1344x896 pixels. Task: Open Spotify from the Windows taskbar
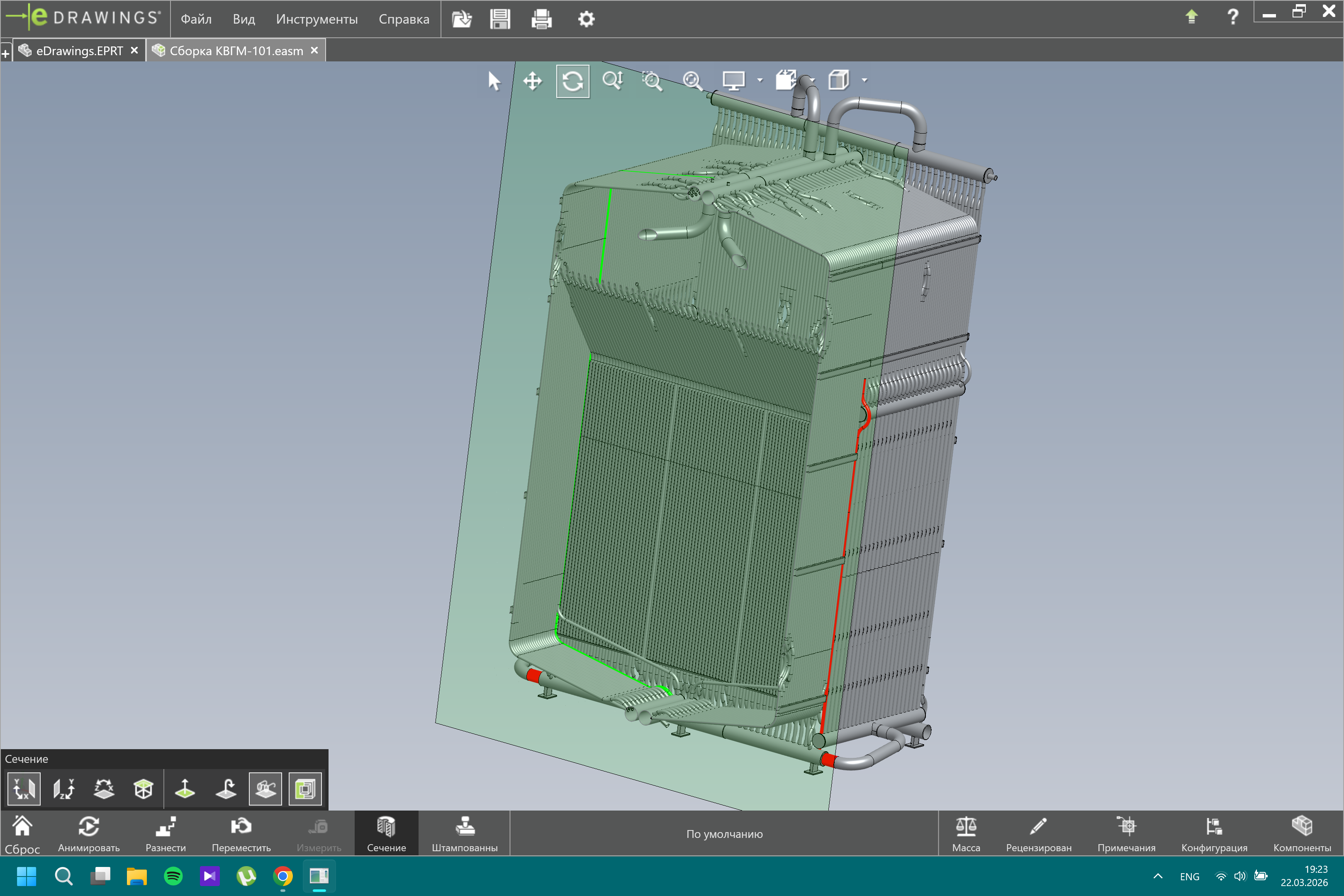(173, 876)
